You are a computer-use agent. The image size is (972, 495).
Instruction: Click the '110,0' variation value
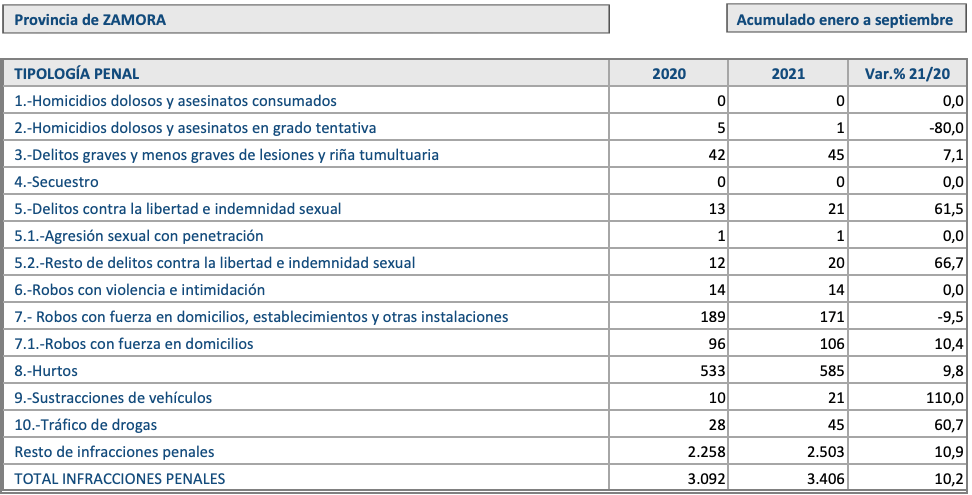coord(945,398)
